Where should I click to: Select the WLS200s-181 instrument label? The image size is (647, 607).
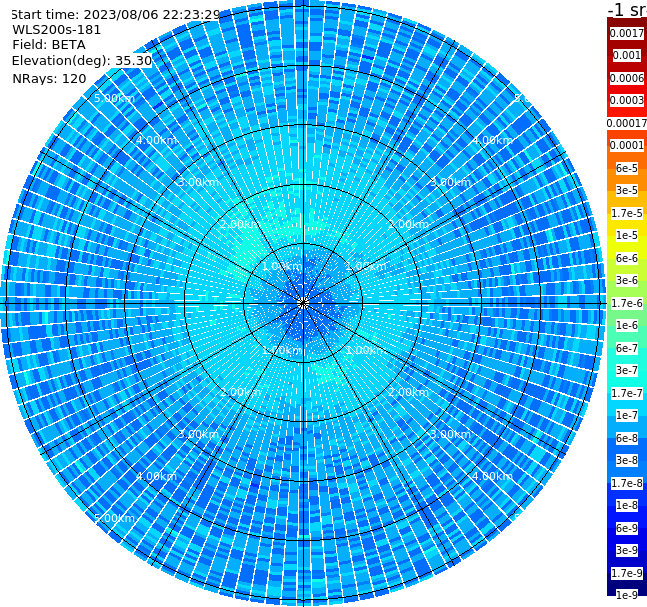pyautogui.click(x=57, y=30)
